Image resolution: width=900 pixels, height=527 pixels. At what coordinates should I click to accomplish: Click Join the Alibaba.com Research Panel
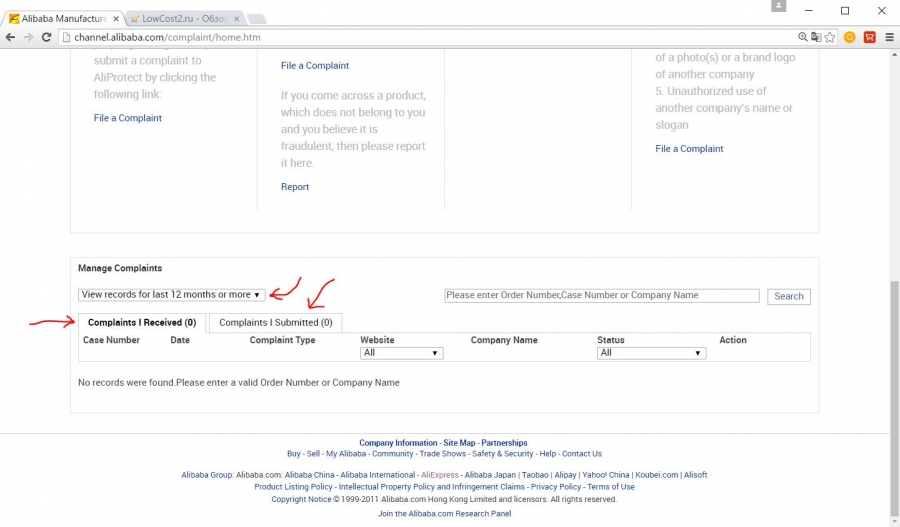444,514
